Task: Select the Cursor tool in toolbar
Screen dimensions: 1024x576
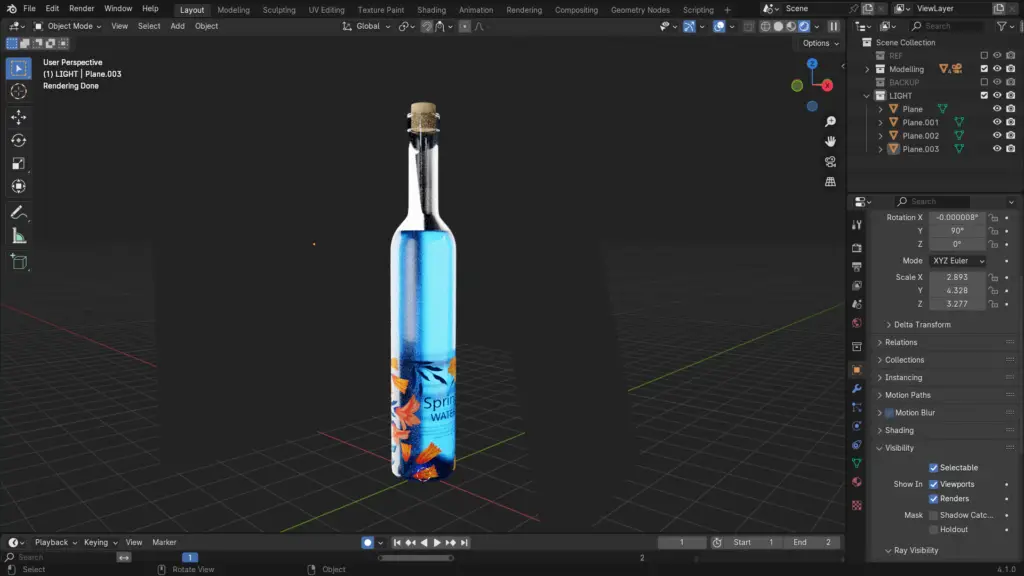Action: pos(18,91)
